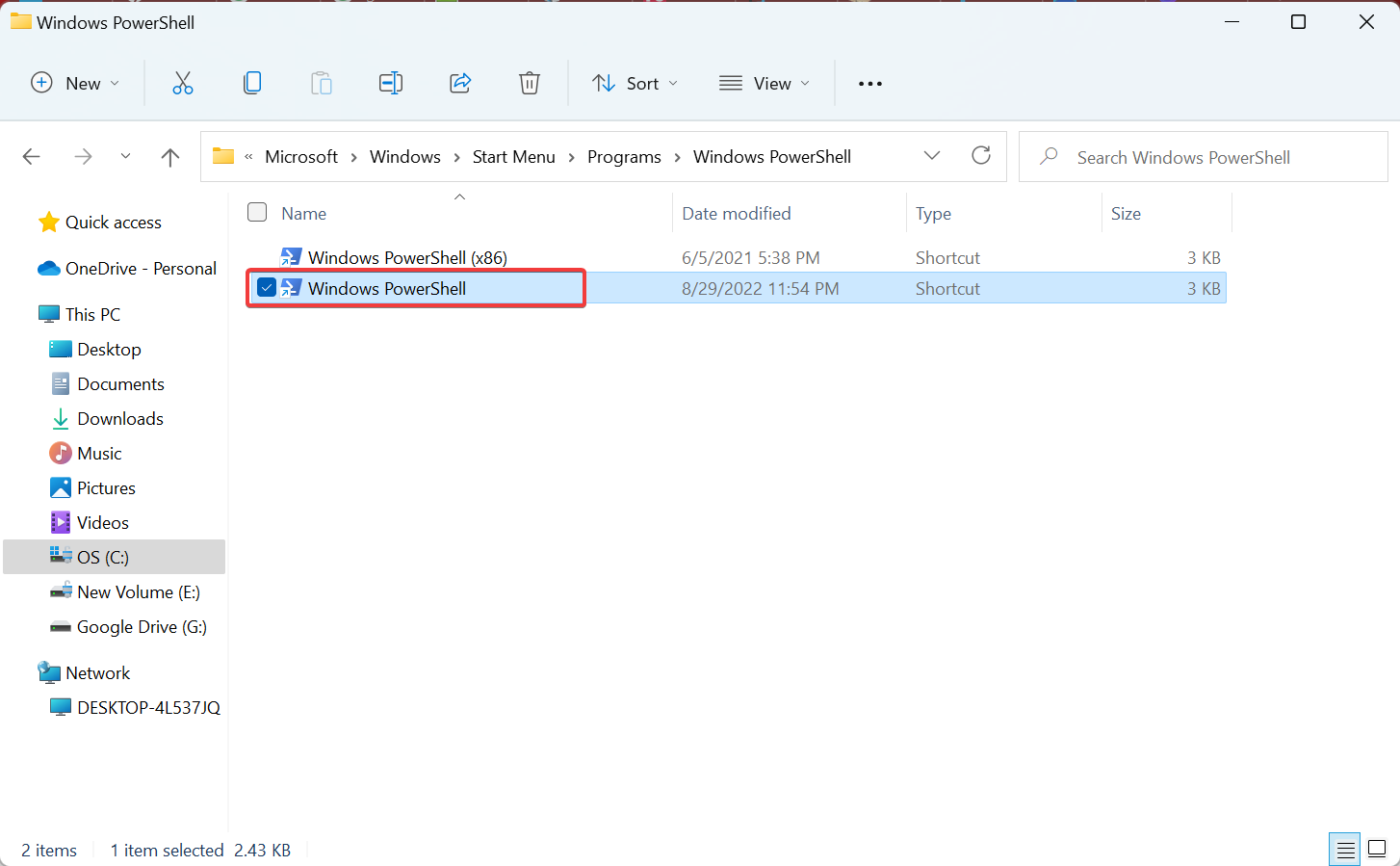This screenshot has width=1400, height=866.
Task: Click the chevron after Start Menu in path
Action: (571, 157)
